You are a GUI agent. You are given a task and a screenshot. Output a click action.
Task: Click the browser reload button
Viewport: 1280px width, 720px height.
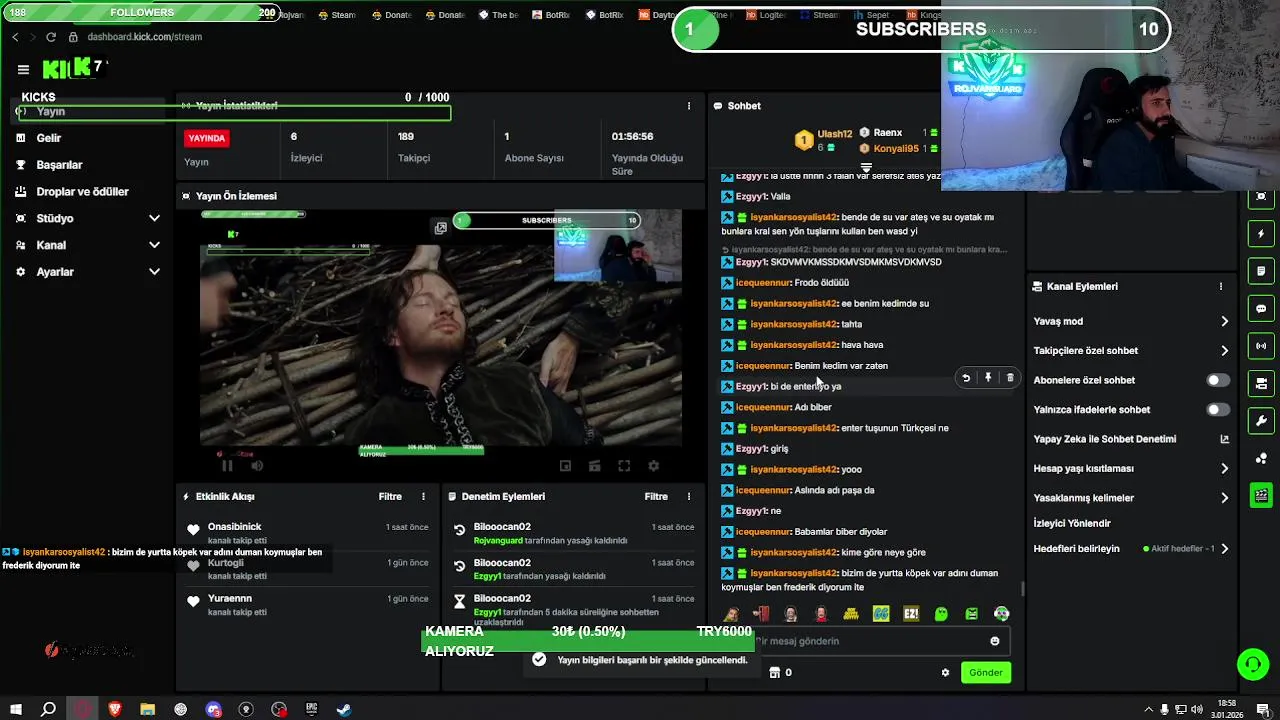51,37
